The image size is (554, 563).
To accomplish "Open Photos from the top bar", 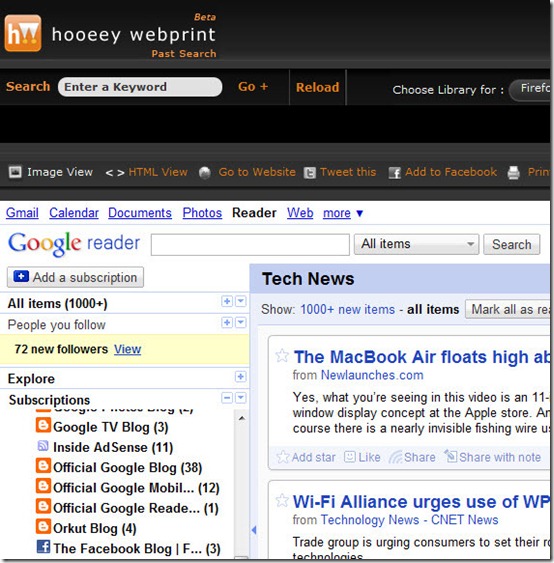I will (x=202, y=213).
